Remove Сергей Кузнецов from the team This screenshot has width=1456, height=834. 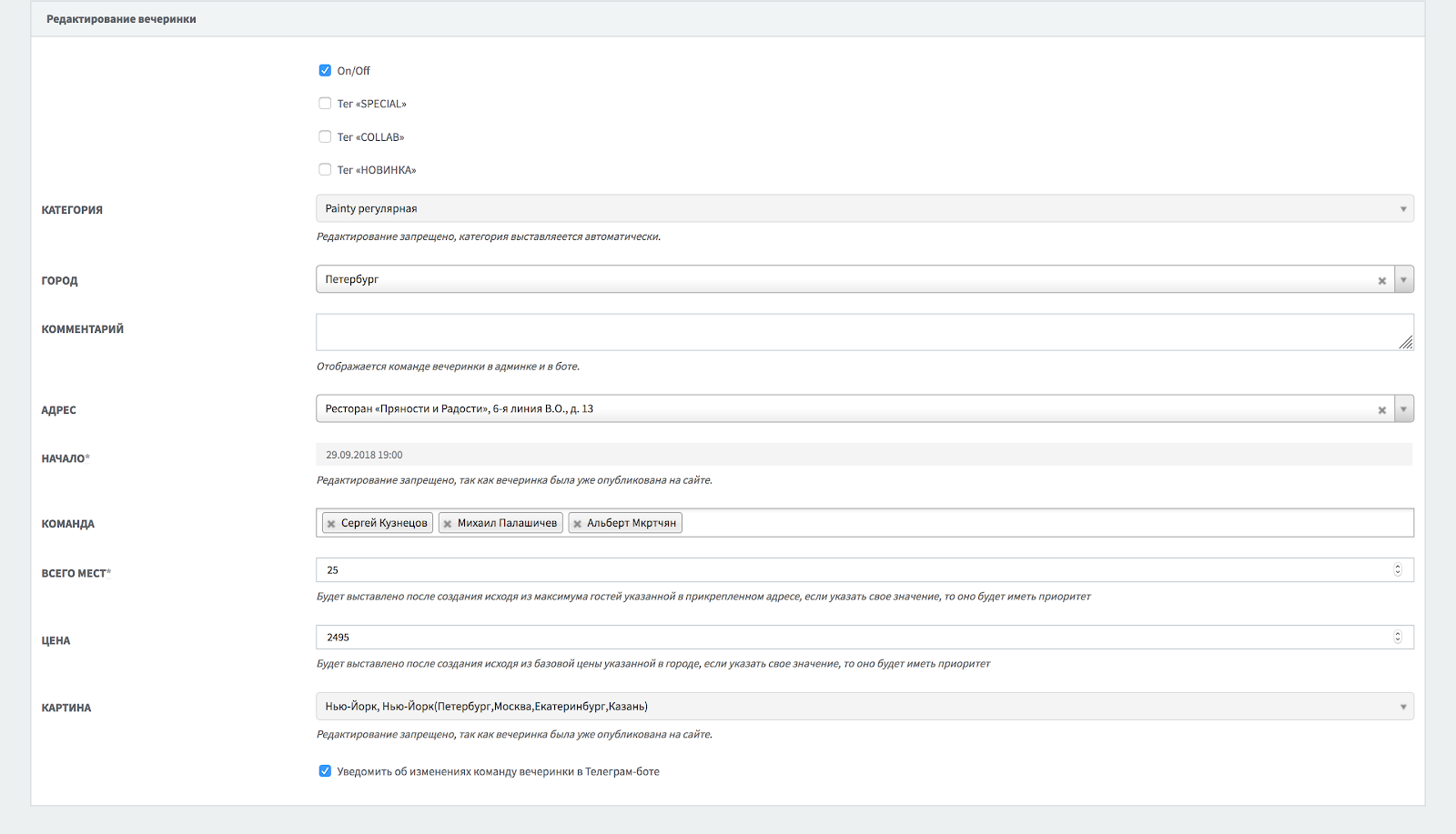point(331,524)
